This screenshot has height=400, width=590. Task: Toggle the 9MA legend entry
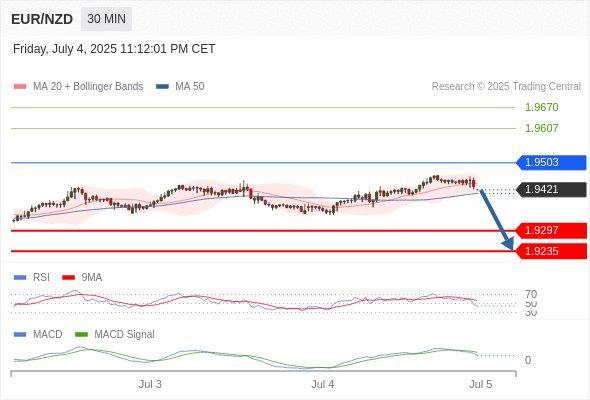coord(82,277)
